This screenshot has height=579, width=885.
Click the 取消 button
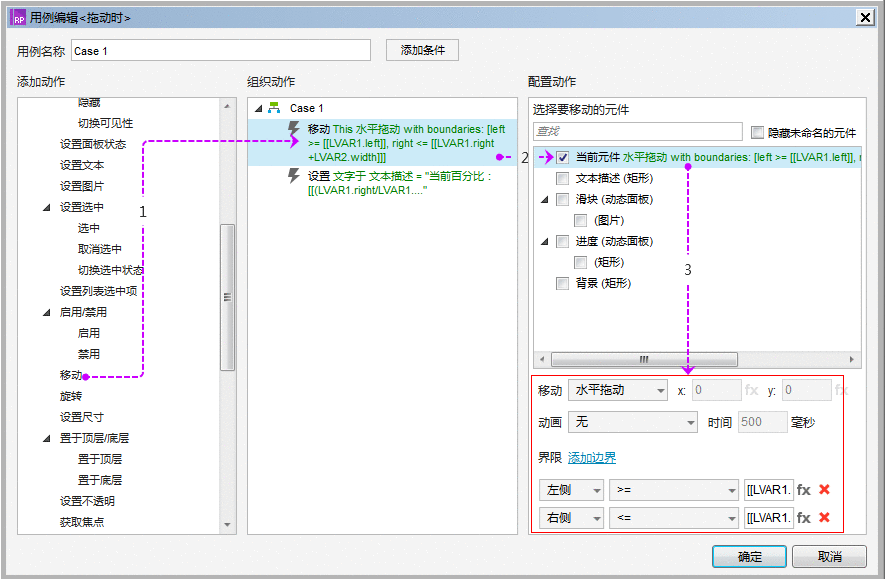[829, 556]
